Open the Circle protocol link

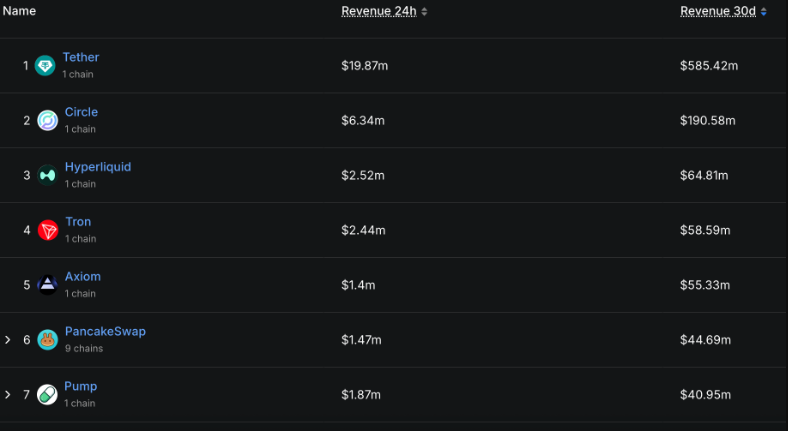[x=81, y=112]
